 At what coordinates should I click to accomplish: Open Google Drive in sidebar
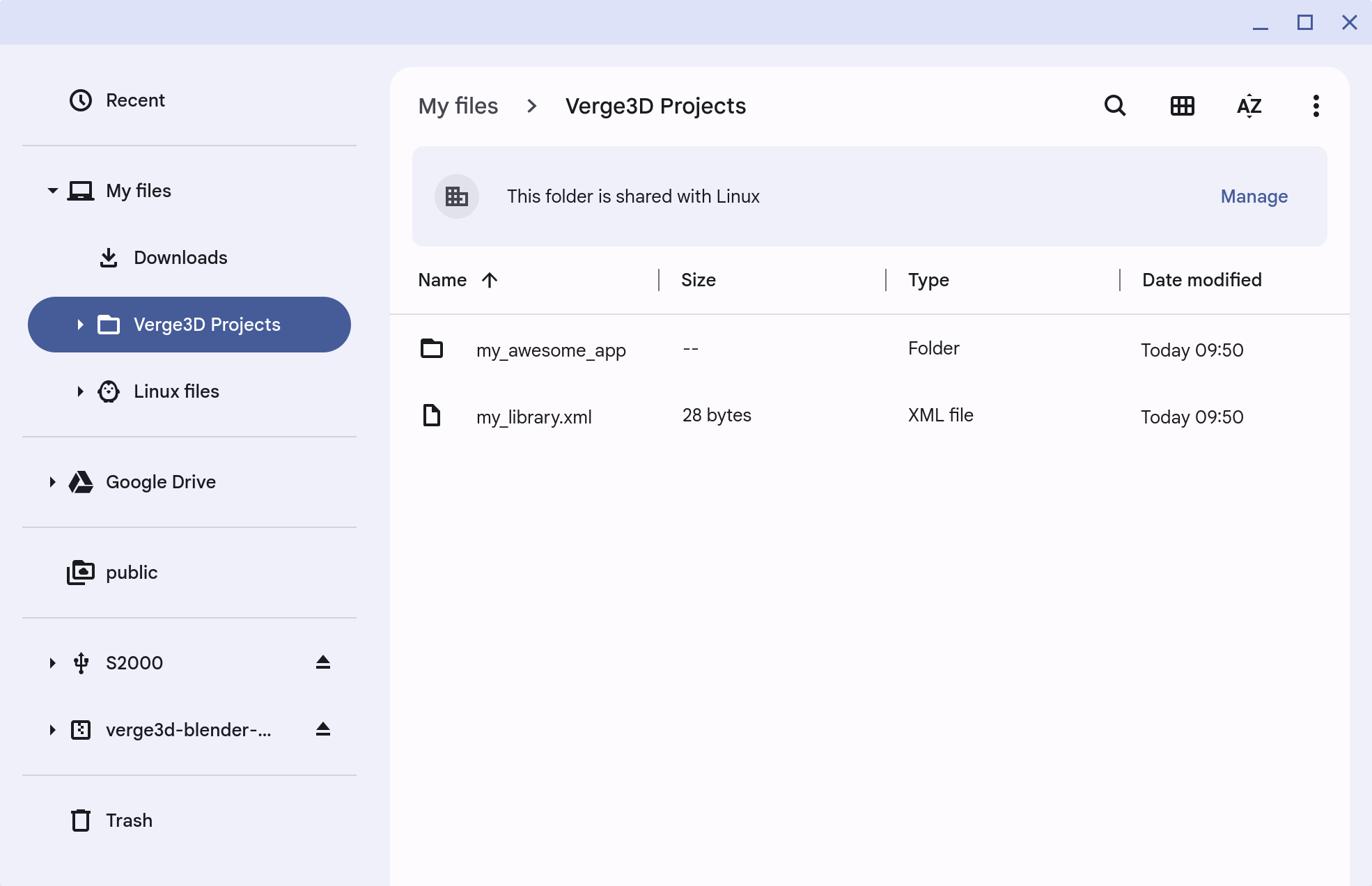coord(189,482)
